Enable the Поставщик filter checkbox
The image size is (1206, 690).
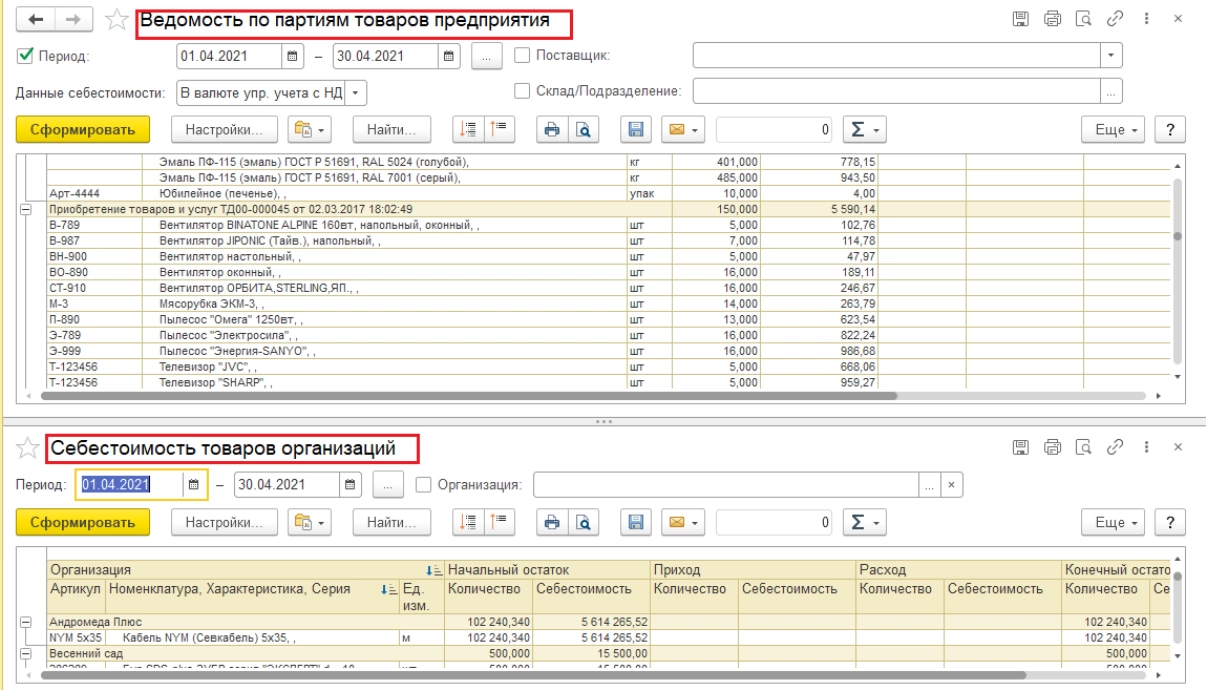tap(522, 56)
